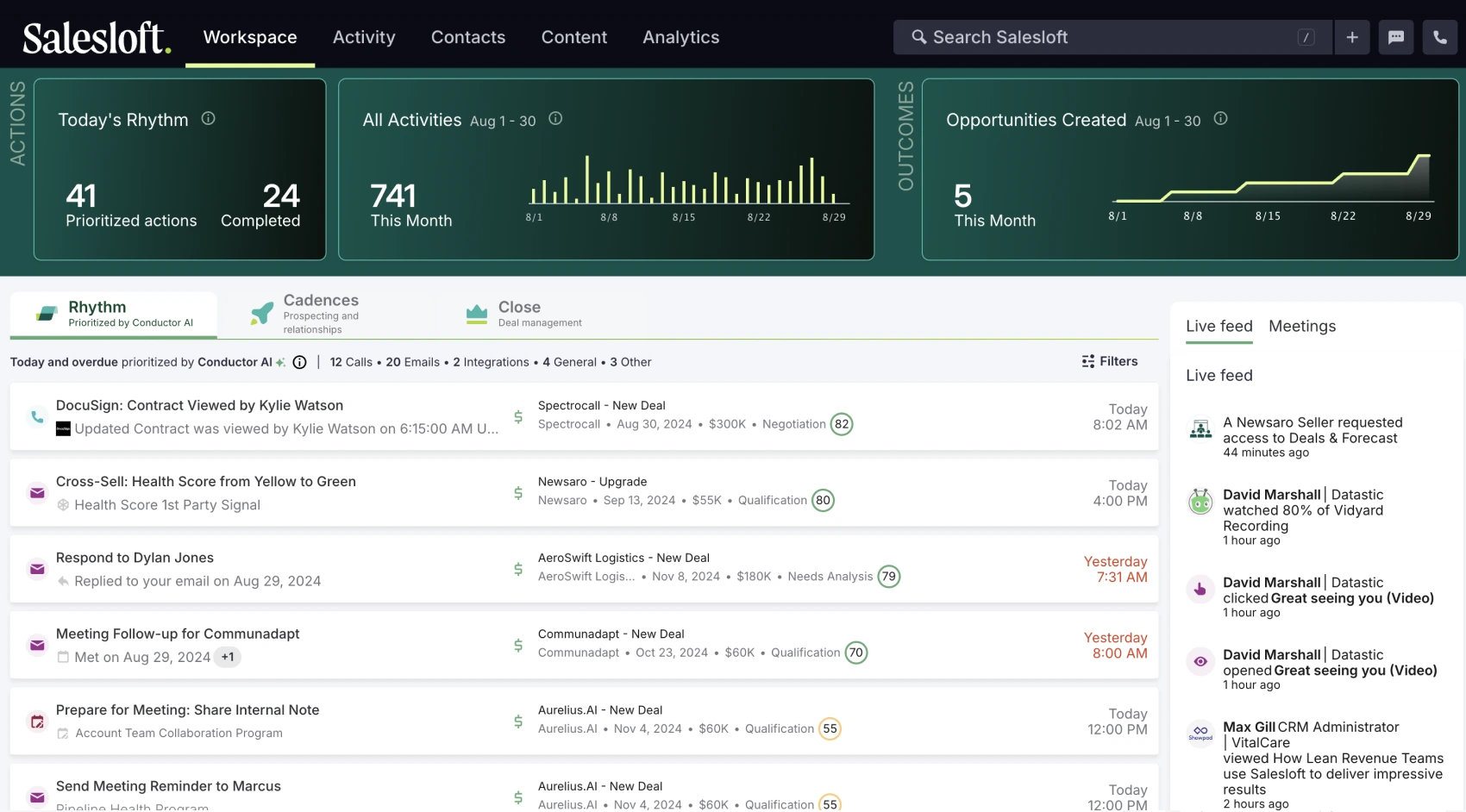
Task: Click the All Activities bar chart
Action: tap(689, 188)
